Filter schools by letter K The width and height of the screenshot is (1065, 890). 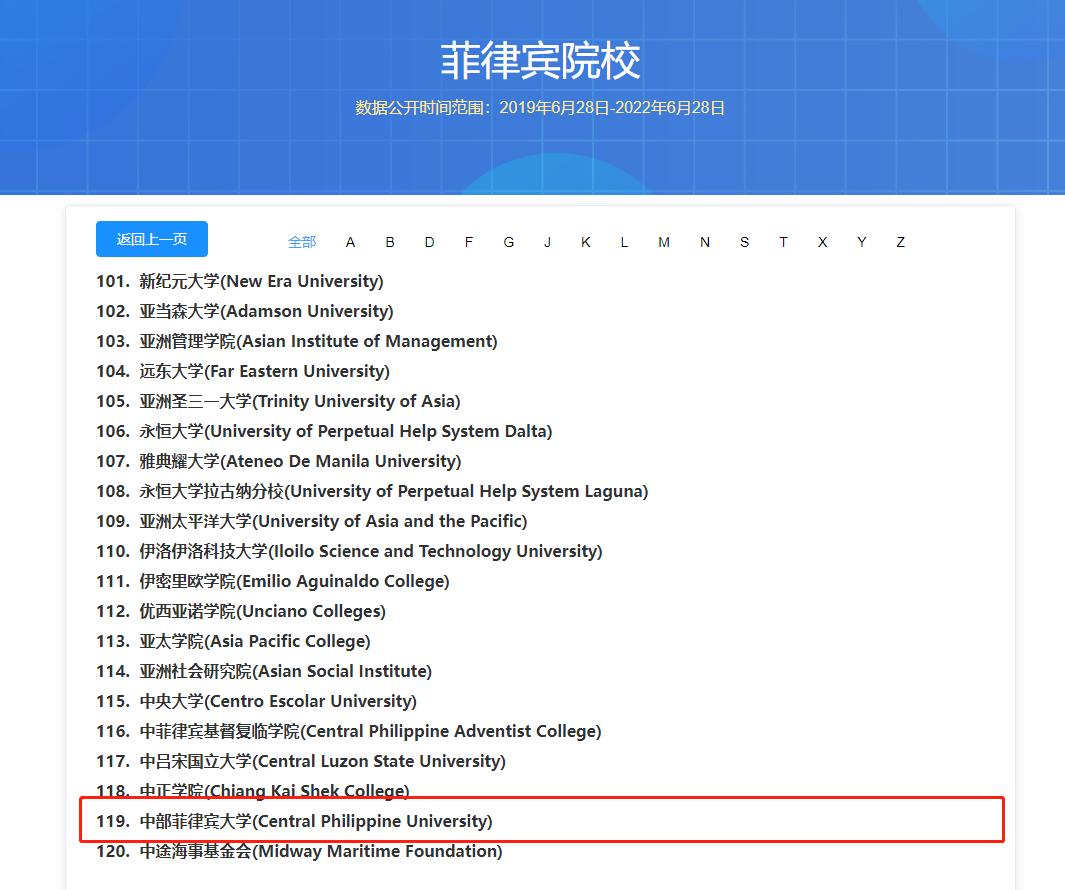click(586, 242)
